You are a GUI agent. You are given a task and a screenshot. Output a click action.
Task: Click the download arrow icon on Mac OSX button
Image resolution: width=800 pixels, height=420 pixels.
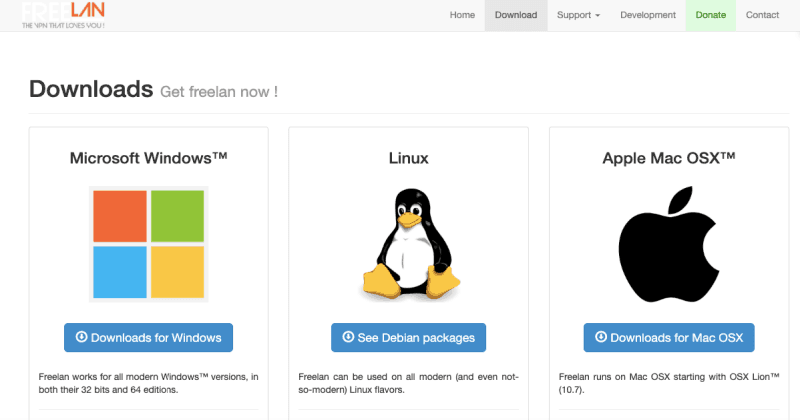[601, 337]
